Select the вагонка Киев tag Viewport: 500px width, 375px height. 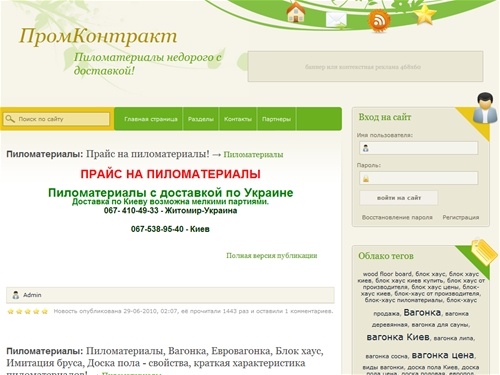pyautogui.click(x=398, y=337)
